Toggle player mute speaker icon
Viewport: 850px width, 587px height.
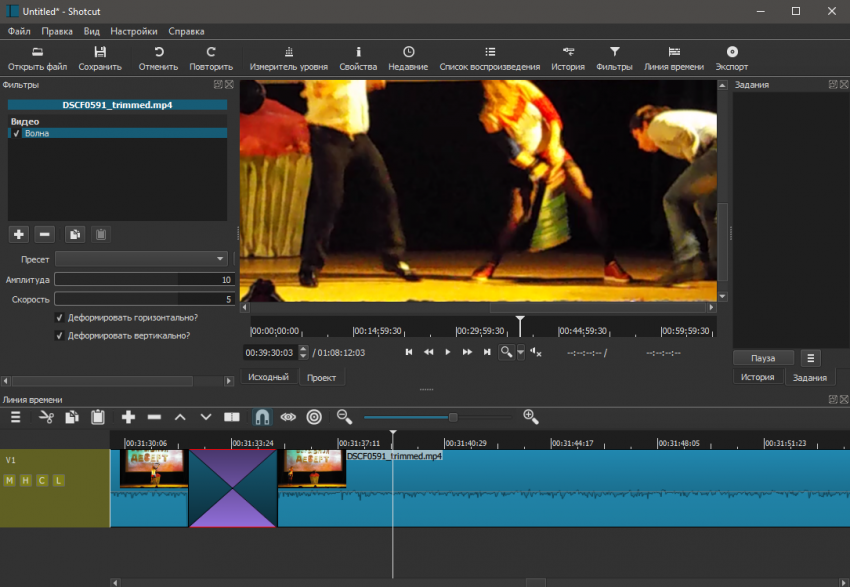tap(536, 352)
